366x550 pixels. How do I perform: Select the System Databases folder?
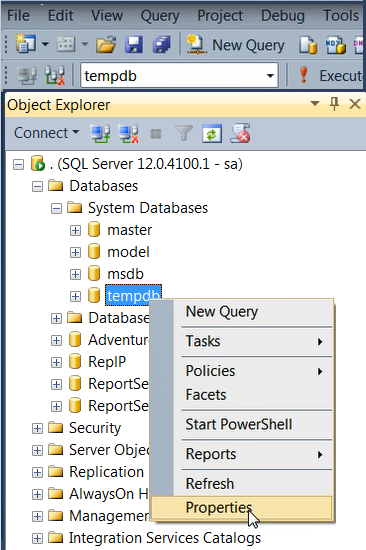pyautogui.click(x=148, y=208)
